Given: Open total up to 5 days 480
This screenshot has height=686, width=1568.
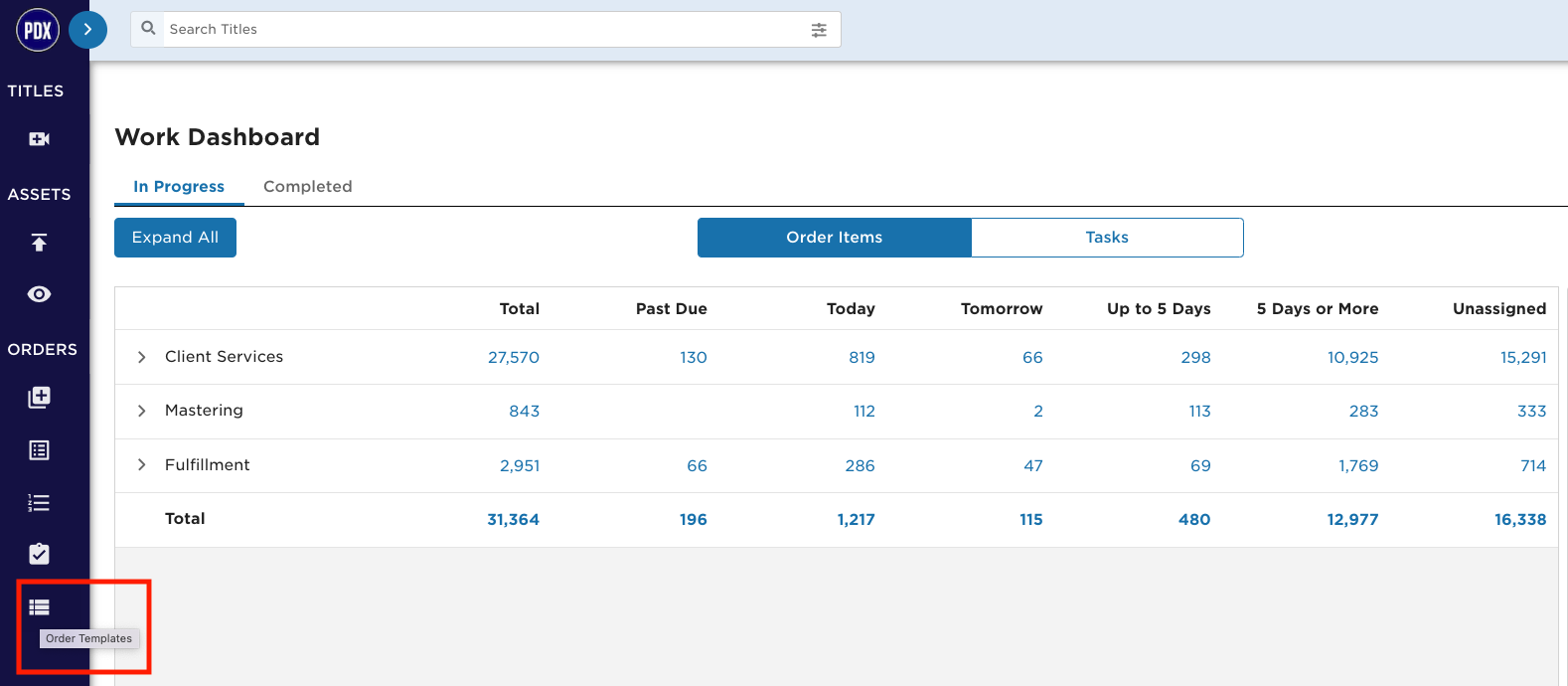Looking at the screenshot, I should coord(1194,520).
